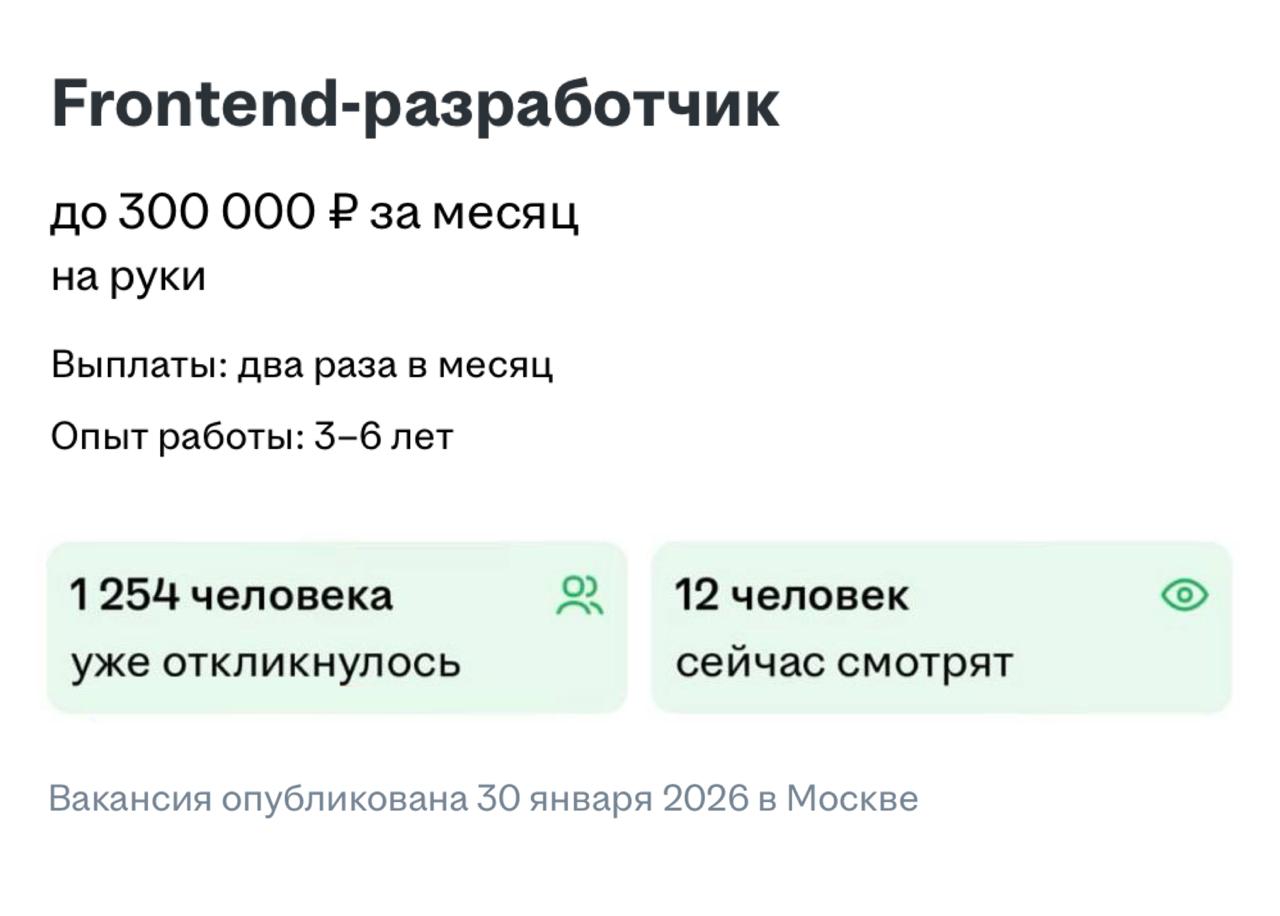Click the сейчас смотрят caption

point(844,663)
